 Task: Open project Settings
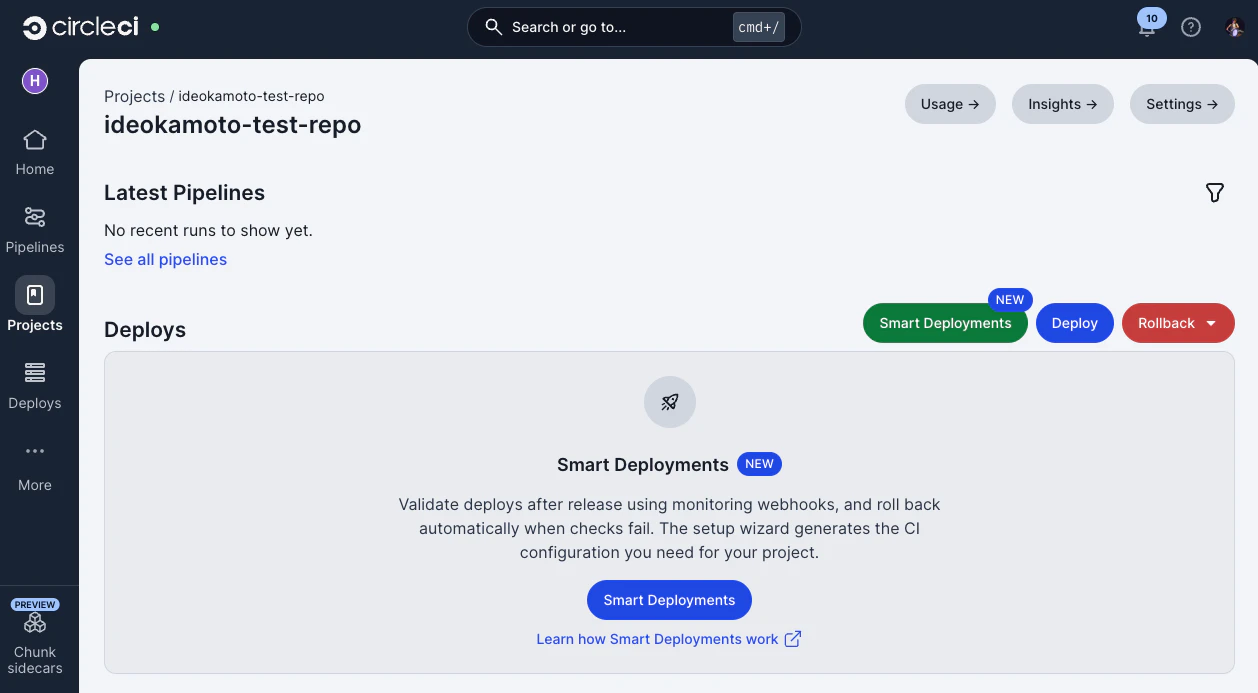1182,104
